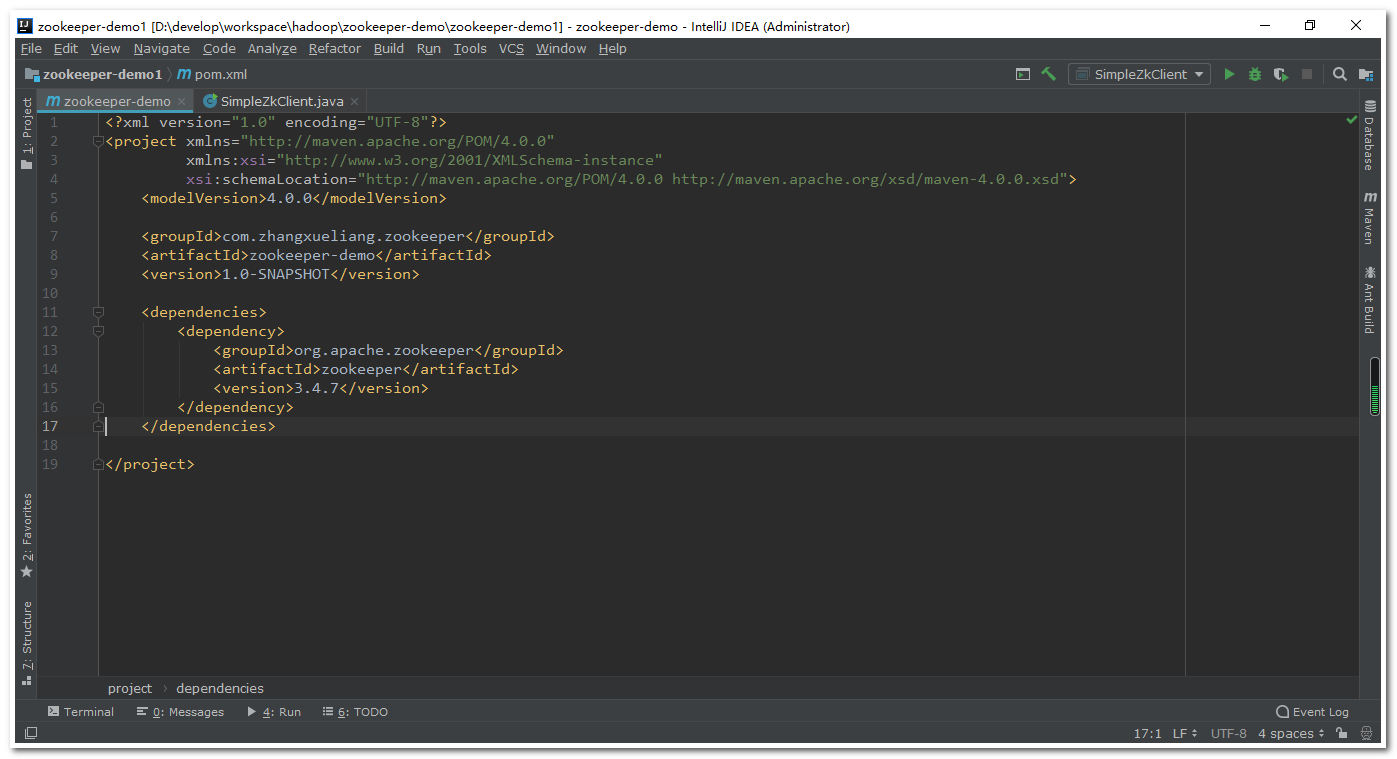1397x759 pixels.
Task: Click the dependencies breadcrumb at editor bottom
Action: [220, 688]
